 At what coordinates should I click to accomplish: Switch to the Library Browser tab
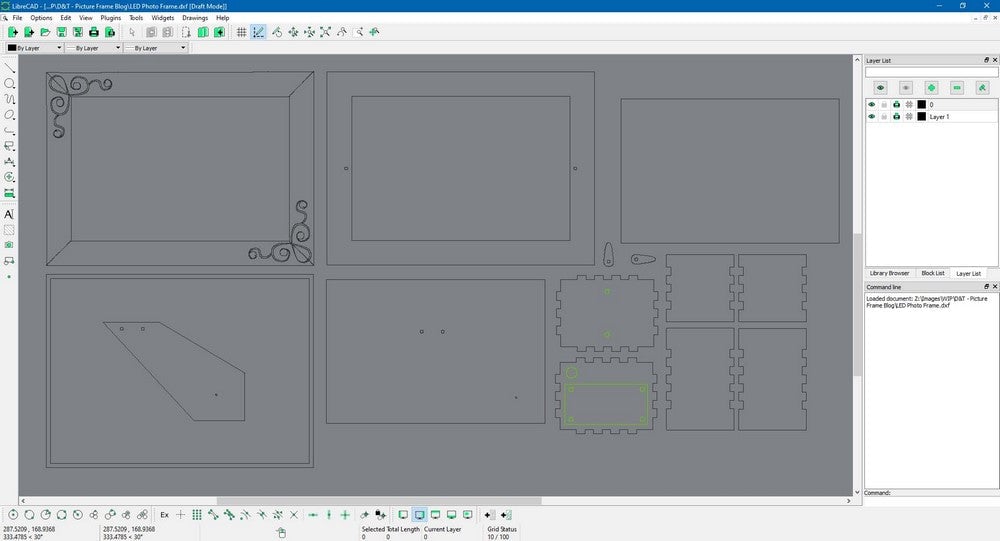click(x=889, y=273)
